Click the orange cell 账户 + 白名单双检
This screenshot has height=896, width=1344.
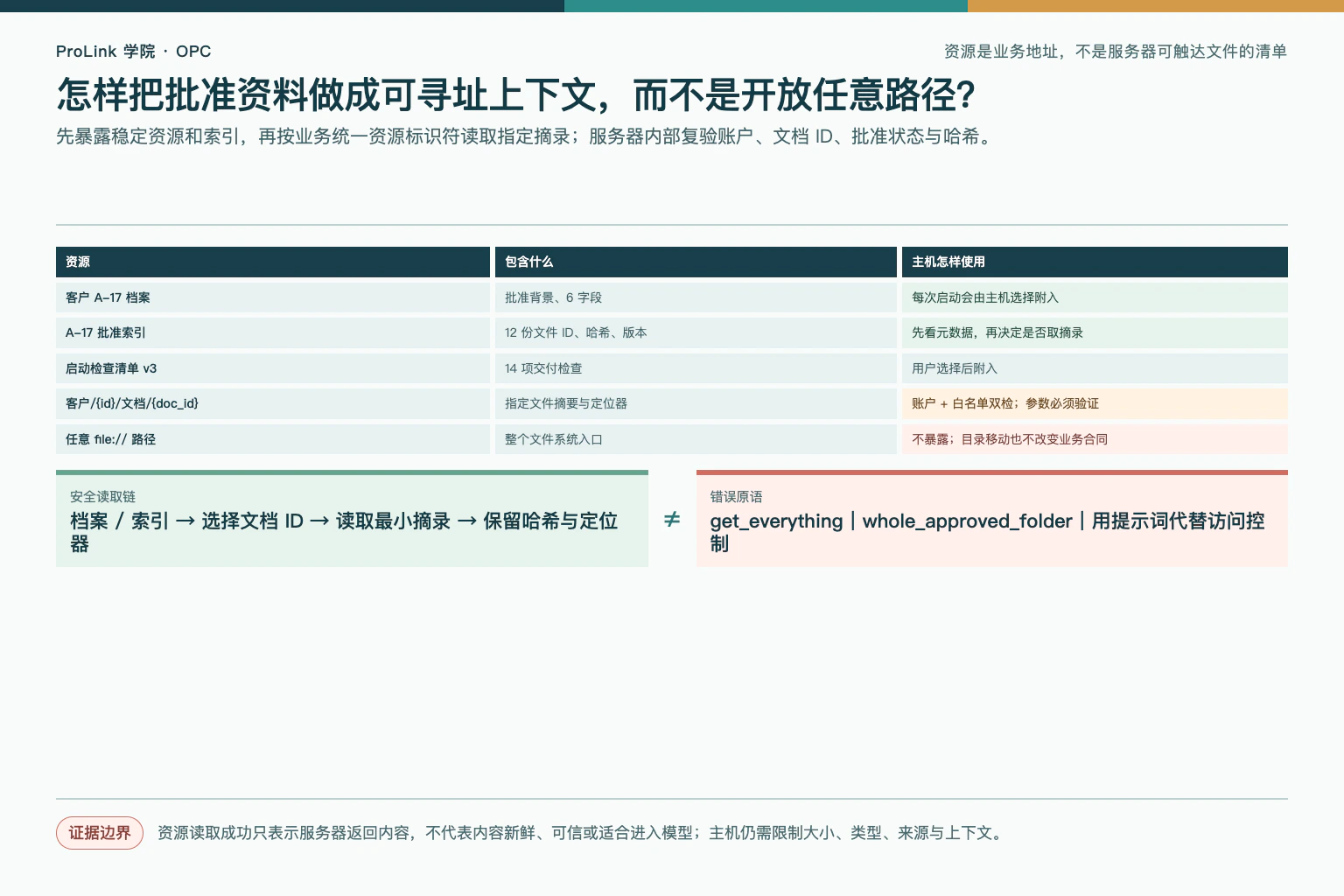pyautogui.click(x=1095, y=403)
